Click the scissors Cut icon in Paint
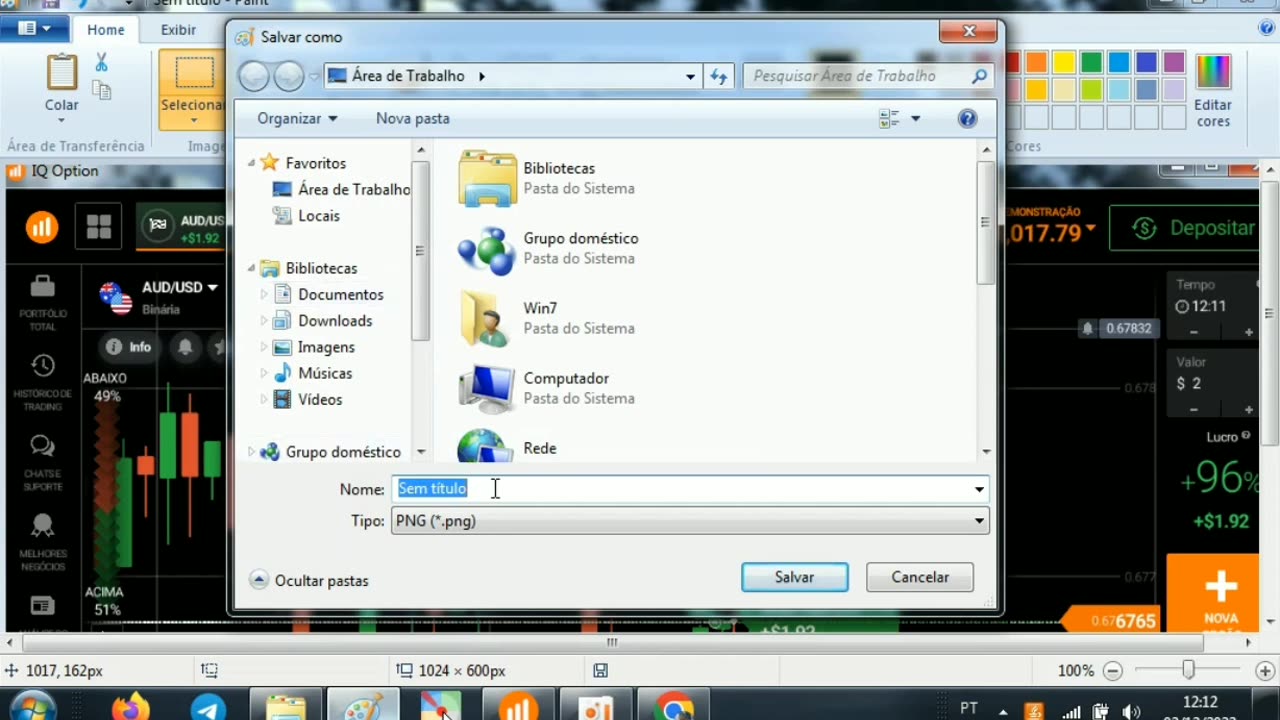The width and height of the screenshot is (1280, 720). click(101, 63)
